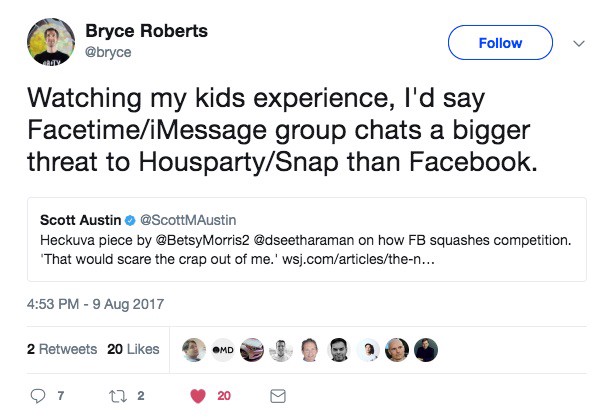Open the tweet options chevron menu
Image resolution: width=613 pixels, height=418 pixels.
(578, 44)
